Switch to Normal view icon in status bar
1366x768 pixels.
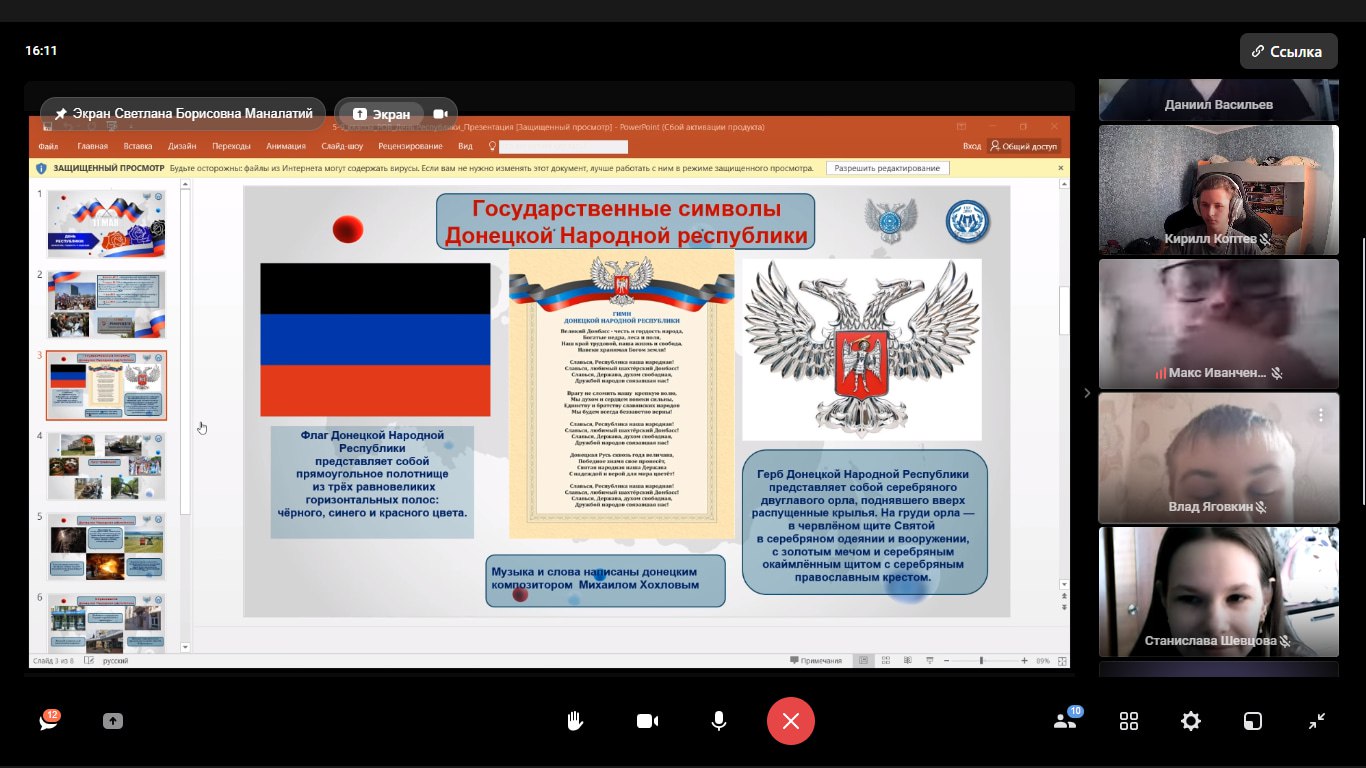click(x=863, y=661)
